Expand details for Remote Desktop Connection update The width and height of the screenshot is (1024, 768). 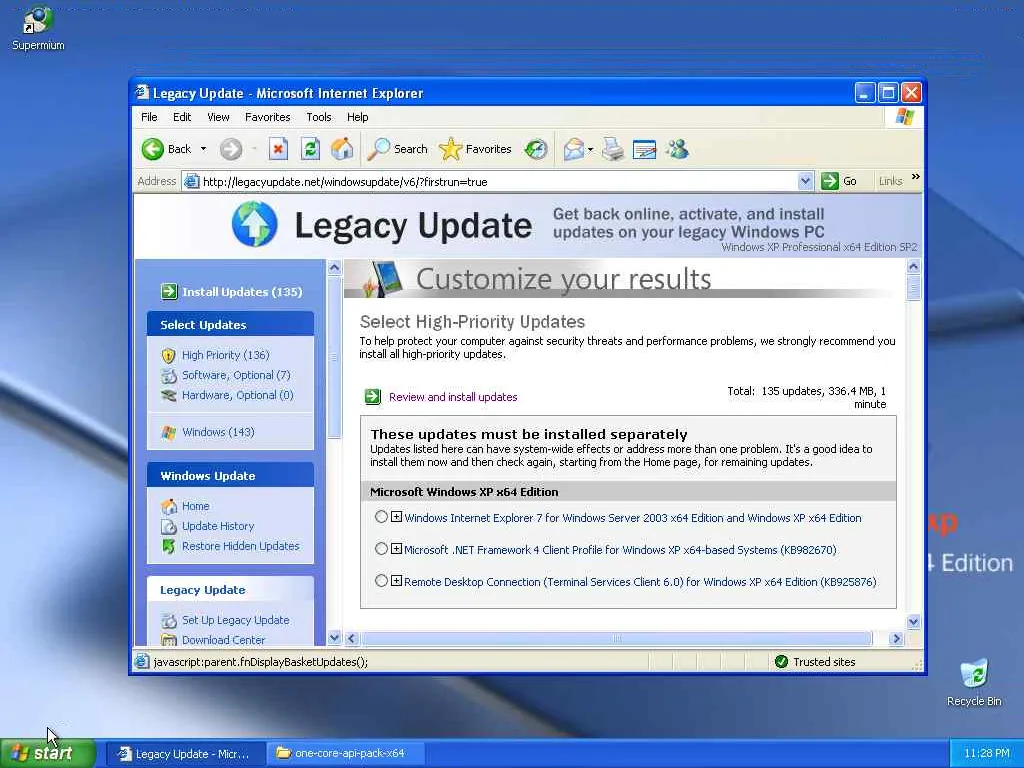pyautogui.click(x=396, y=581)
